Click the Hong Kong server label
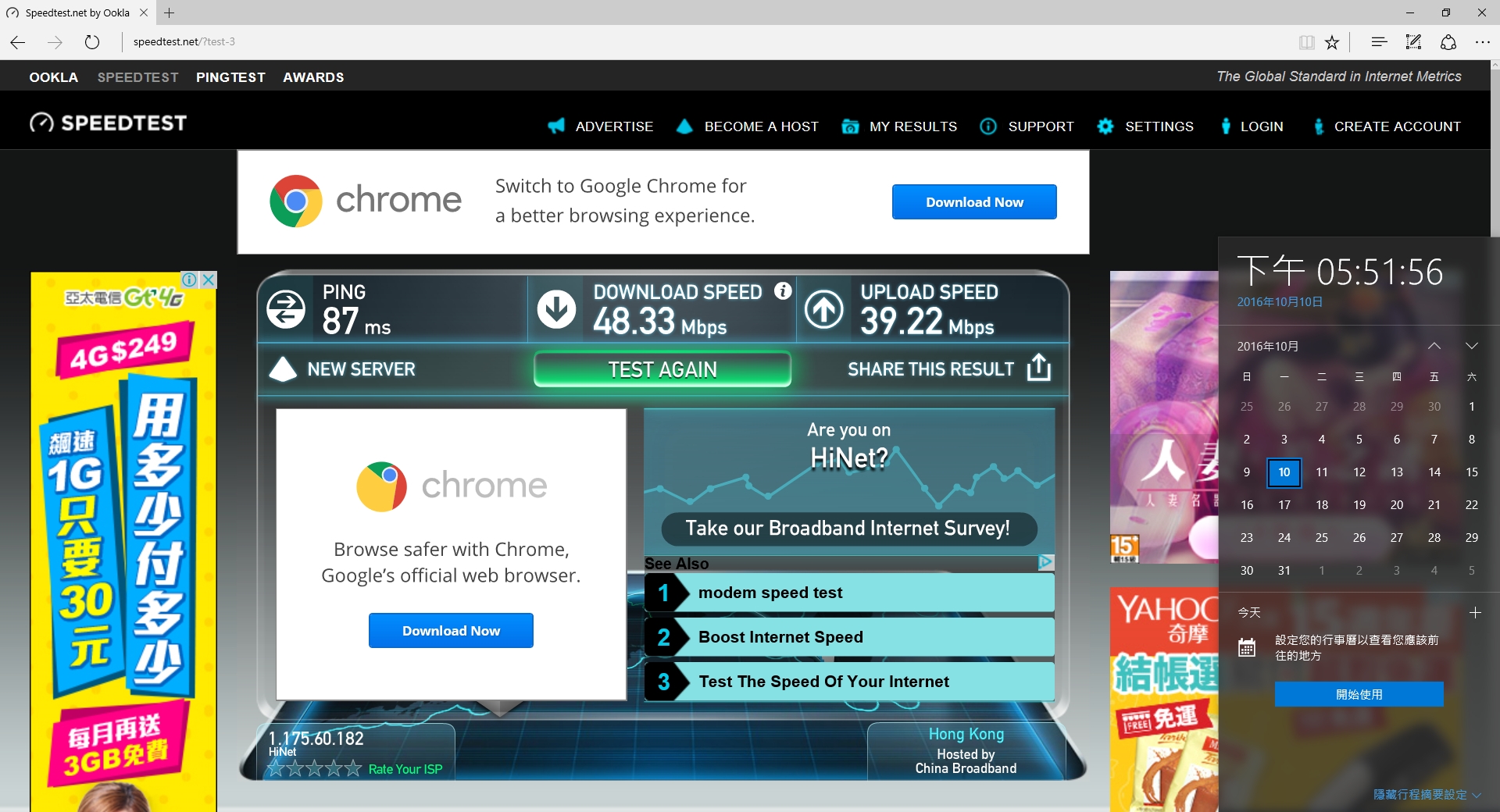Image resolution: width=1500 pixels, height=812 pixels. pyautogui.click(x=966, y=734)
